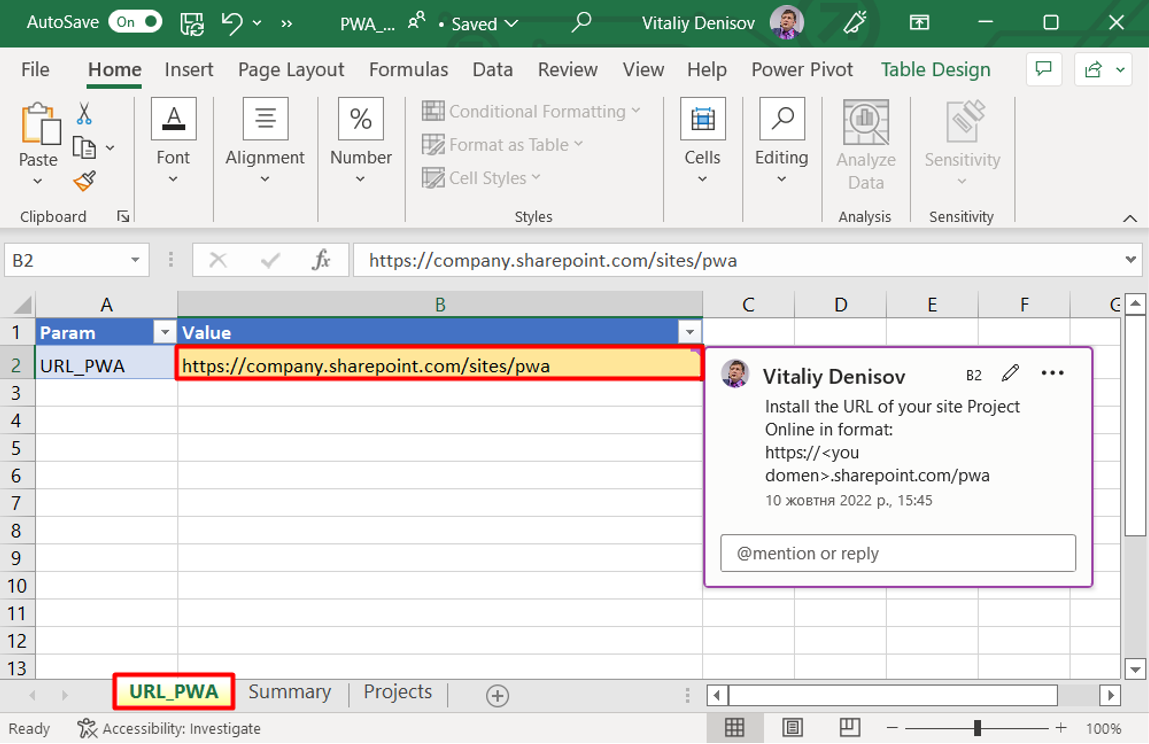This screenshot has width=1149, height=744.
Task: Open the File menu
Action: pos(35,70)
